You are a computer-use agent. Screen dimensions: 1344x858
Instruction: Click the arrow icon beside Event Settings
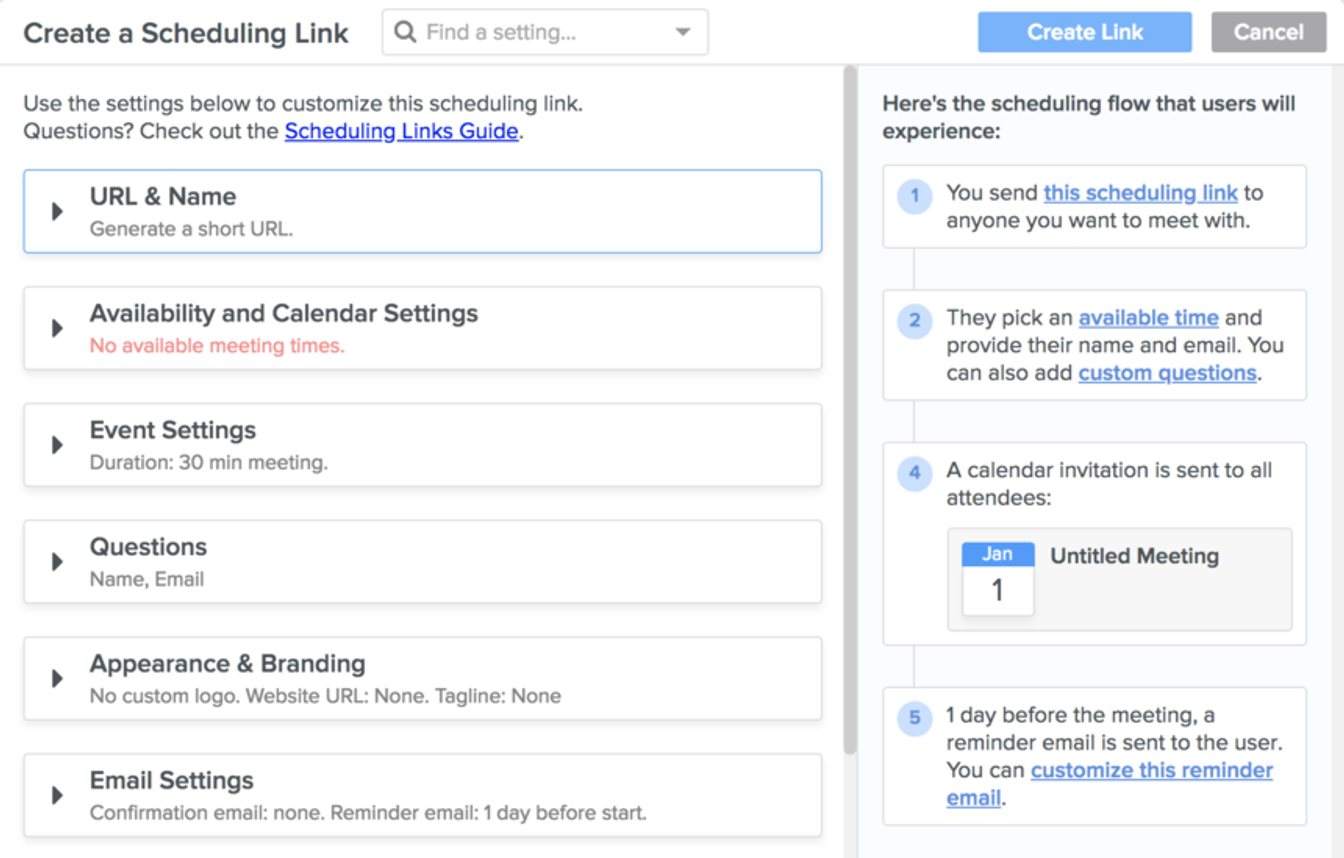(x=57, y=443)
